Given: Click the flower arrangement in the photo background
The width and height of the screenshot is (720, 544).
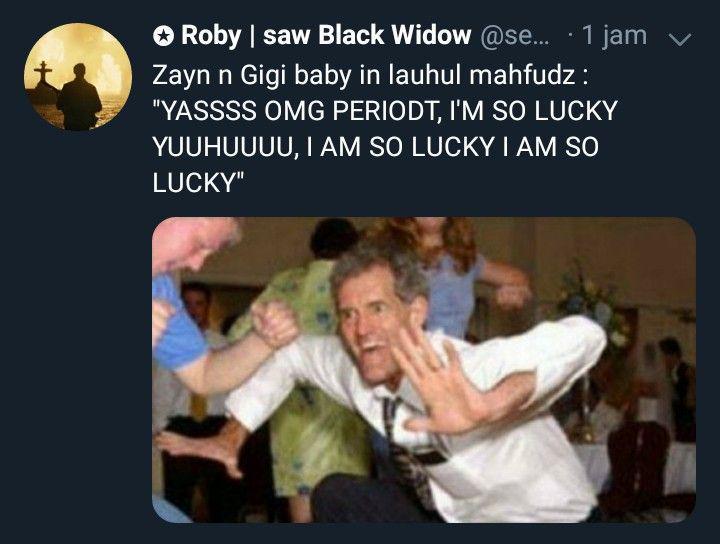Looking at the screenshot, I should point(592,305).
